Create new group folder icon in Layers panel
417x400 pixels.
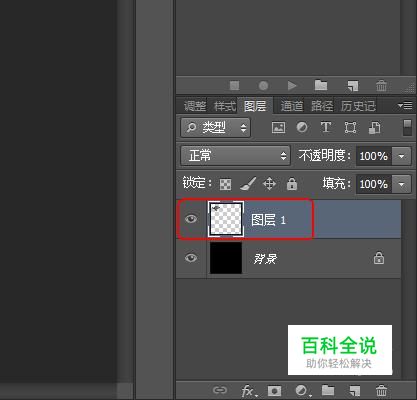click(x=328, y=390)
